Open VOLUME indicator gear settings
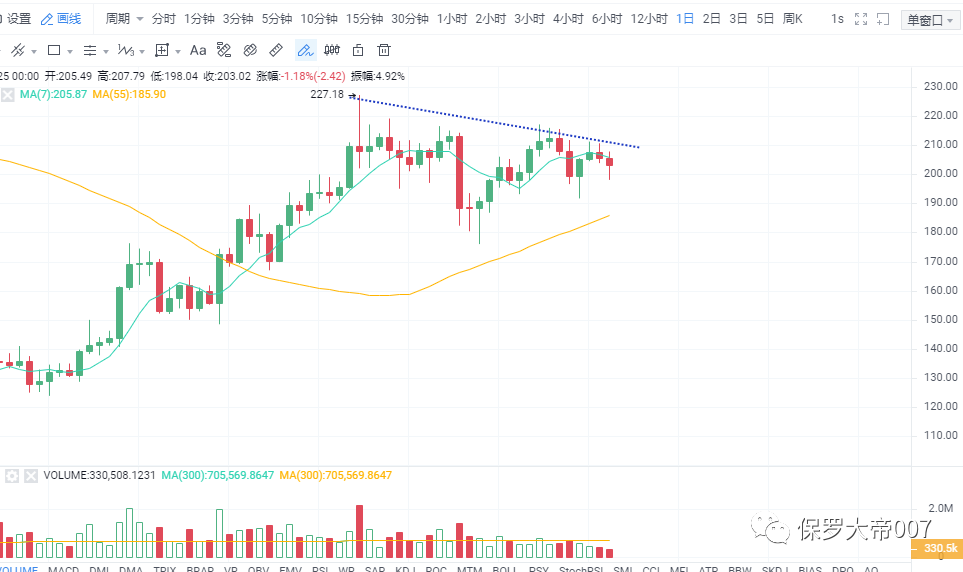The height and width of the screenshot is (572, 963). coord(12,476)
